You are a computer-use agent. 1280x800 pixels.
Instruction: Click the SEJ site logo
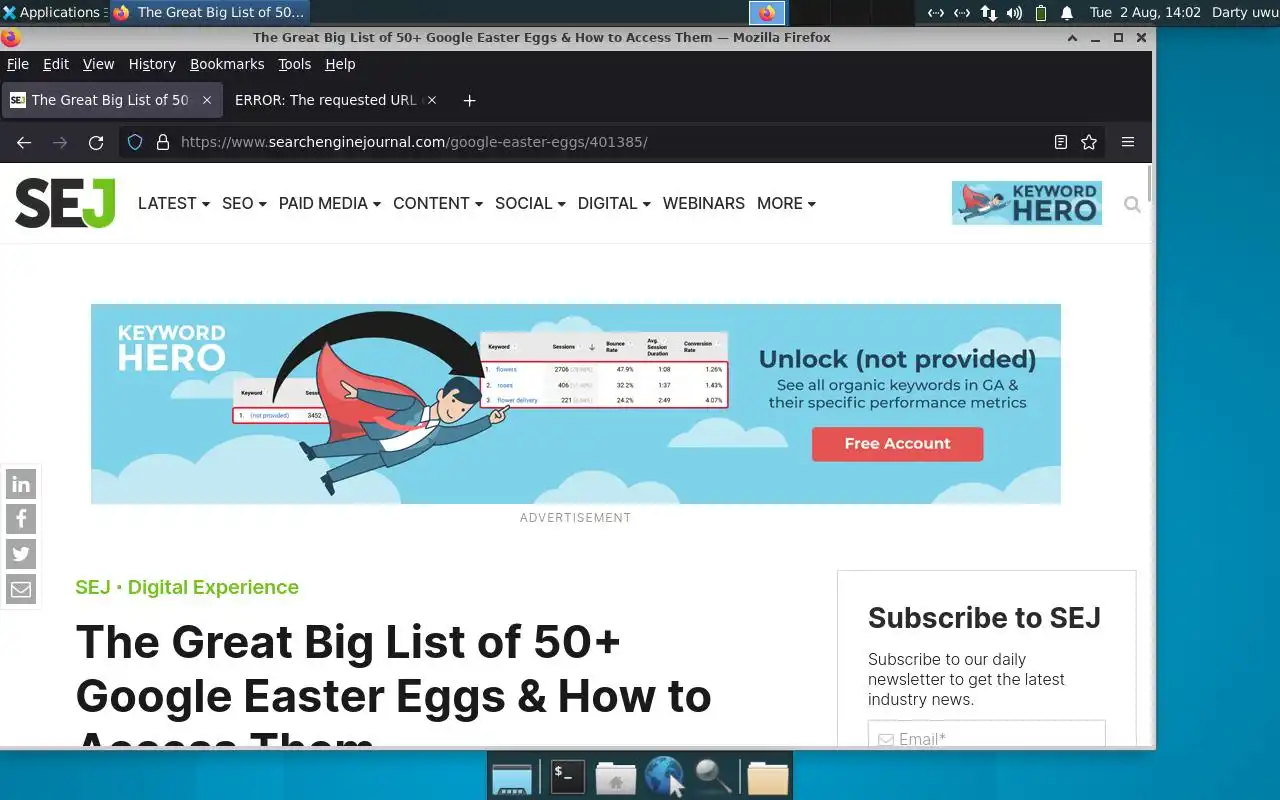pos(65,203)
